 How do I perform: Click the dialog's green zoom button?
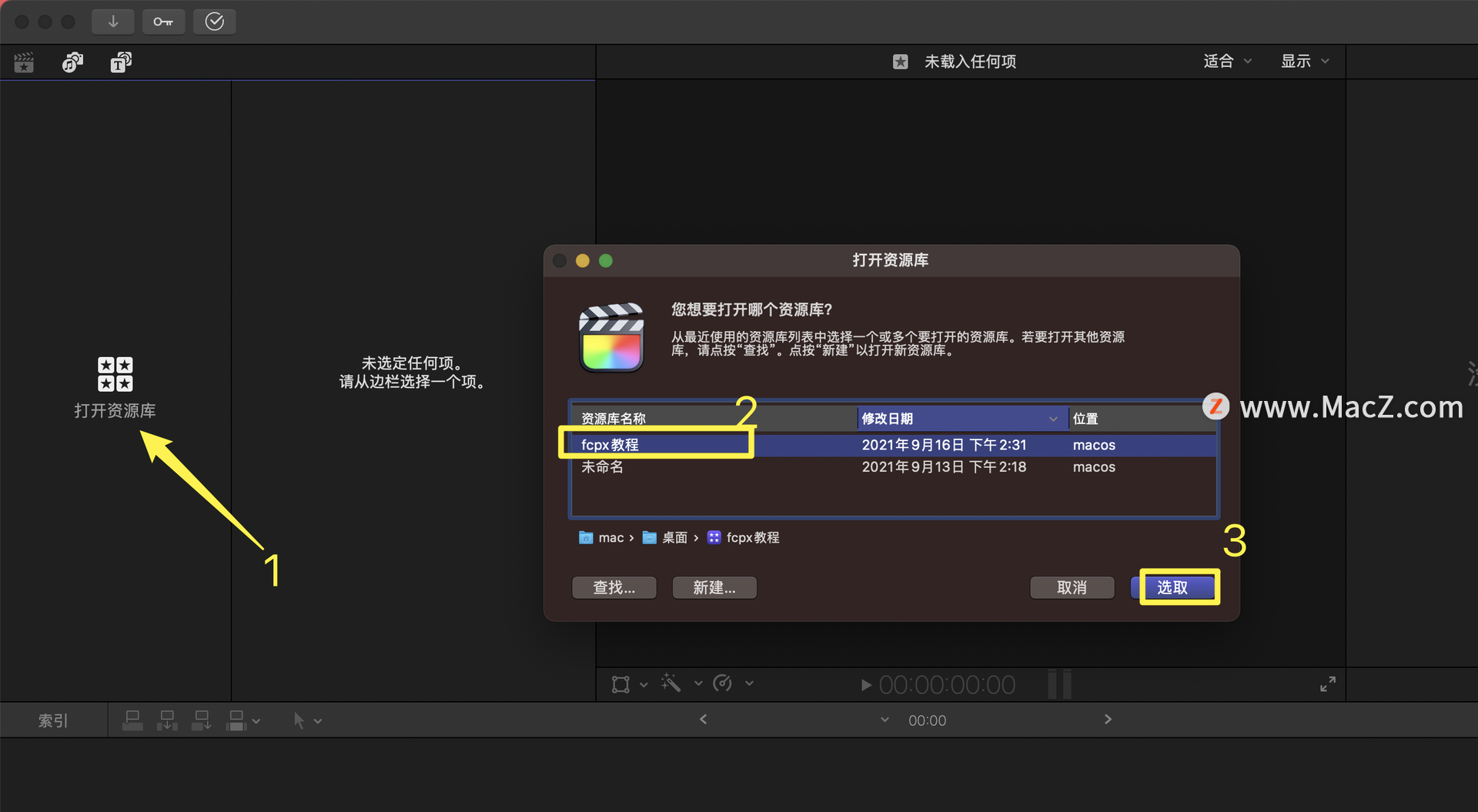[x=606, y=261]
